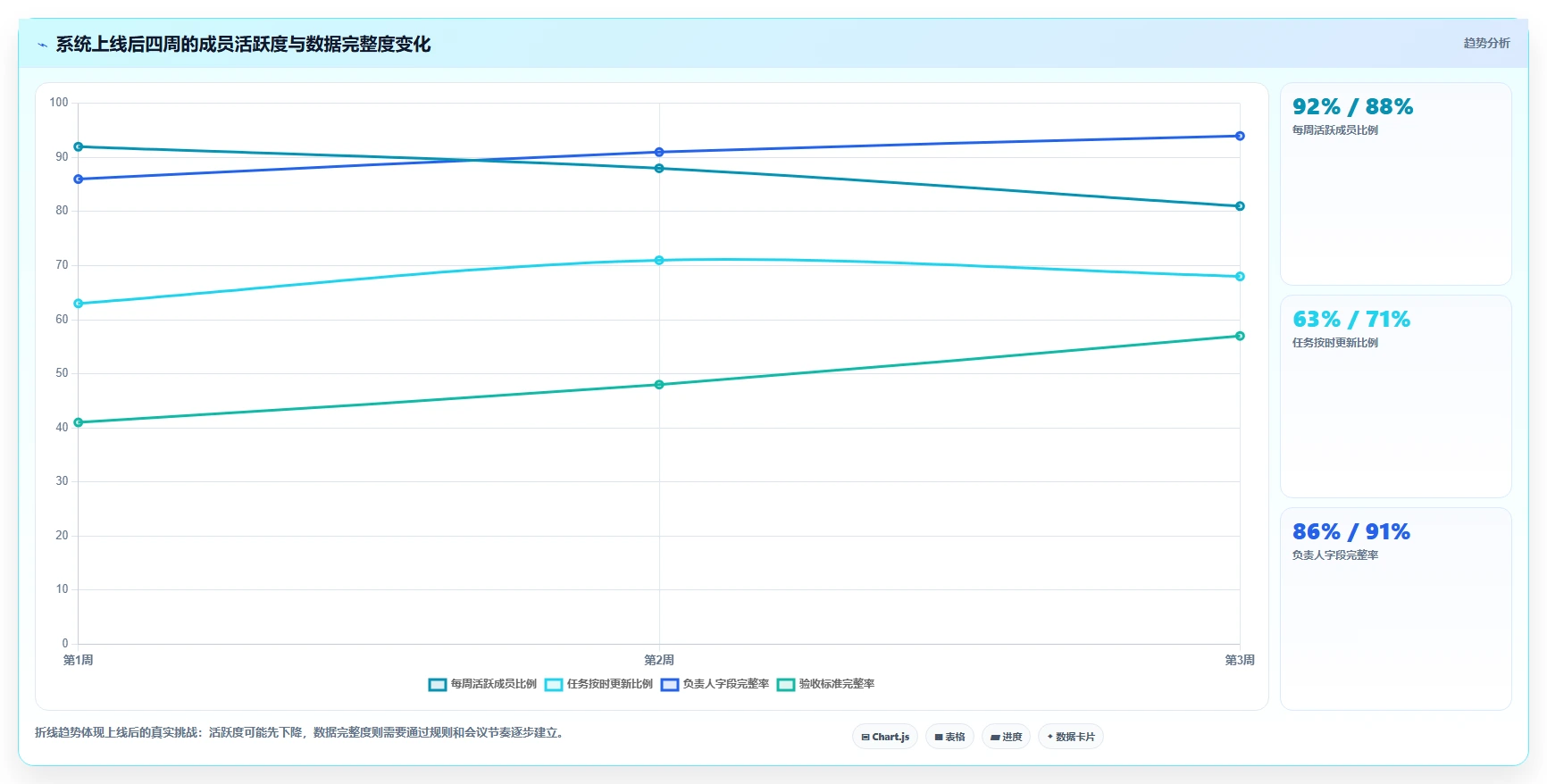Toggle the 验收标准完整率 series via its legend label
1547x784 pixels.
pyautogui.click(x=837, y=684)
